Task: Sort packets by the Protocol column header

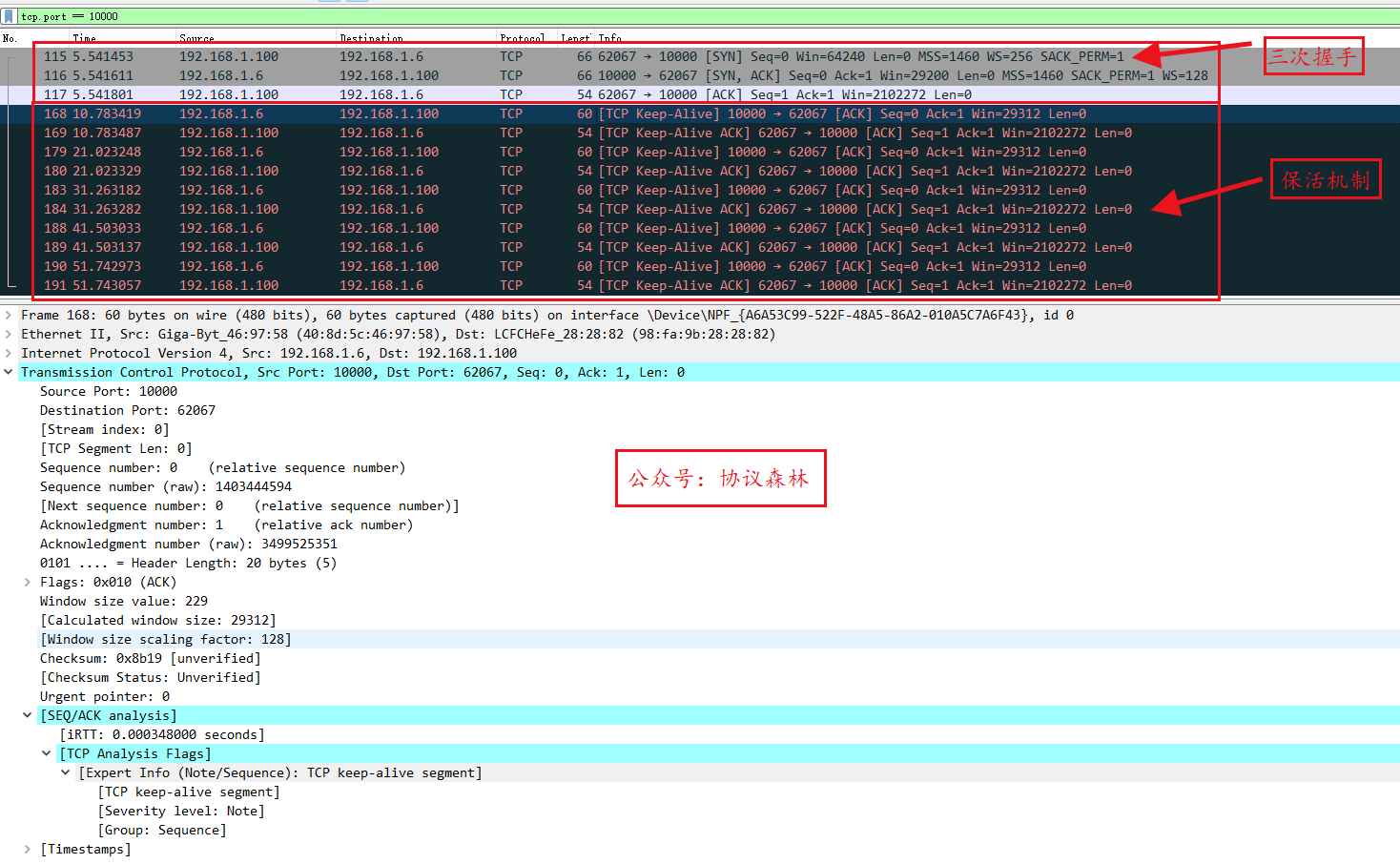Action: (526, 38)
